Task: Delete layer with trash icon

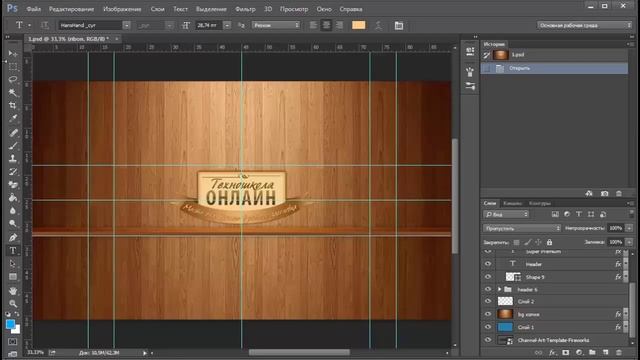Action: click(619, 353)
